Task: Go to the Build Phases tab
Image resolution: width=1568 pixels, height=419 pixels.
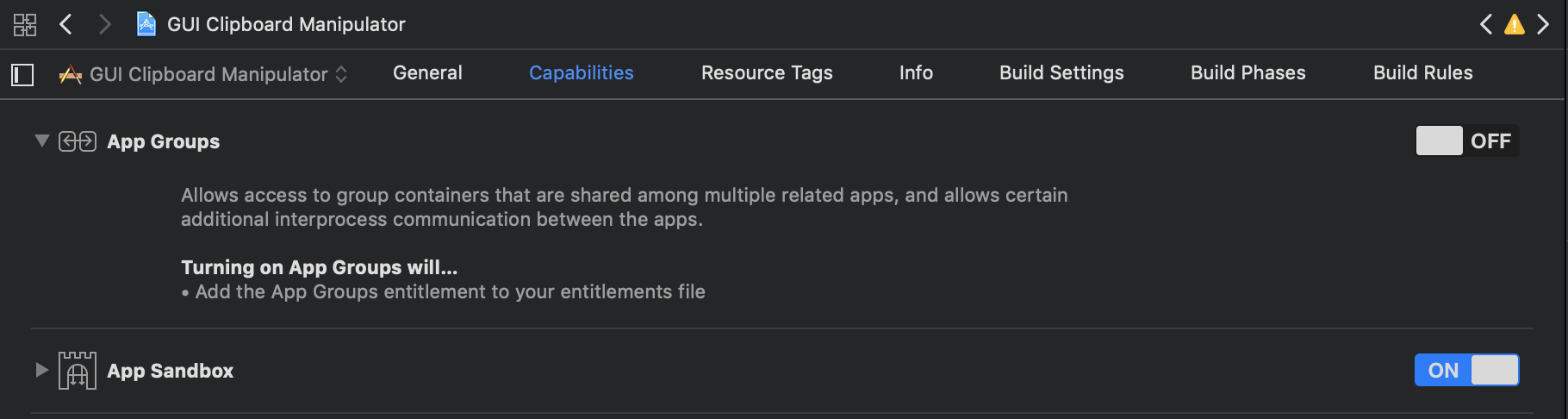Action: [1248, 73]
